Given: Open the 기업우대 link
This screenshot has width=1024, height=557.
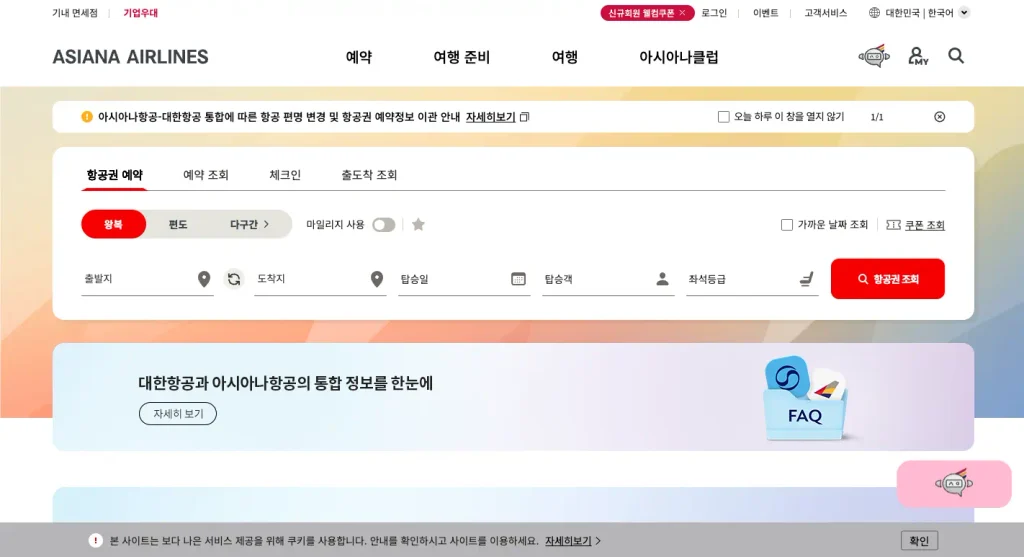Looking at the screenshot, I should point(140,12).
